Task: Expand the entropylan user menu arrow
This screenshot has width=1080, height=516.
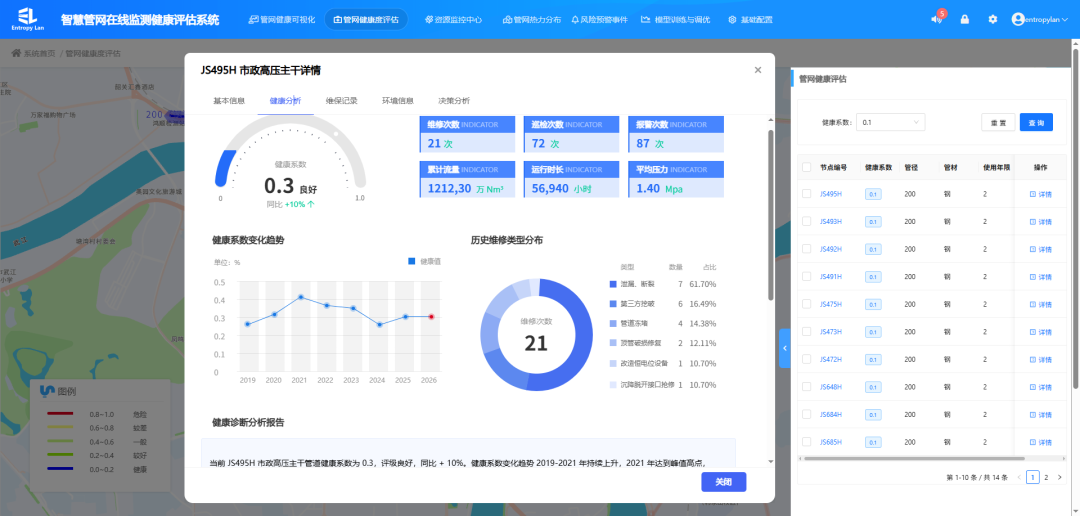Action: click(1066, 19)
